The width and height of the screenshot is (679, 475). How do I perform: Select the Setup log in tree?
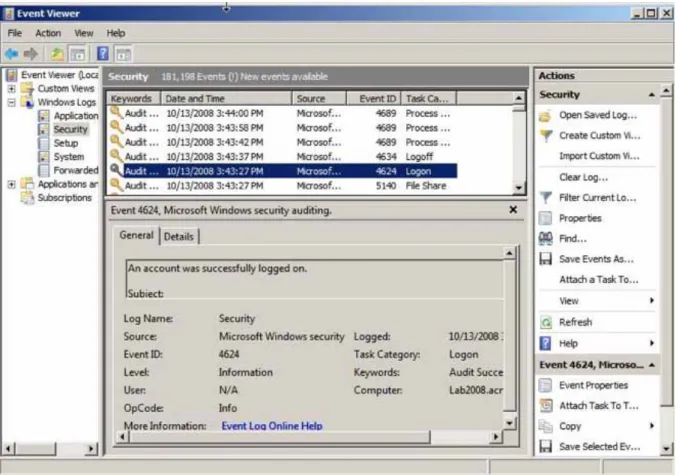66,143
